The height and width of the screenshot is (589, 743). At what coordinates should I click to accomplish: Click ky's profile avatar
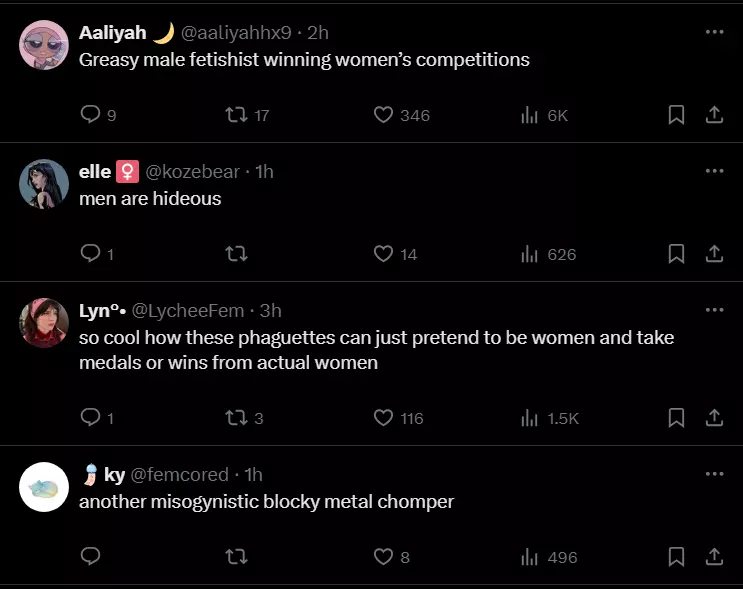pos(44,488)
